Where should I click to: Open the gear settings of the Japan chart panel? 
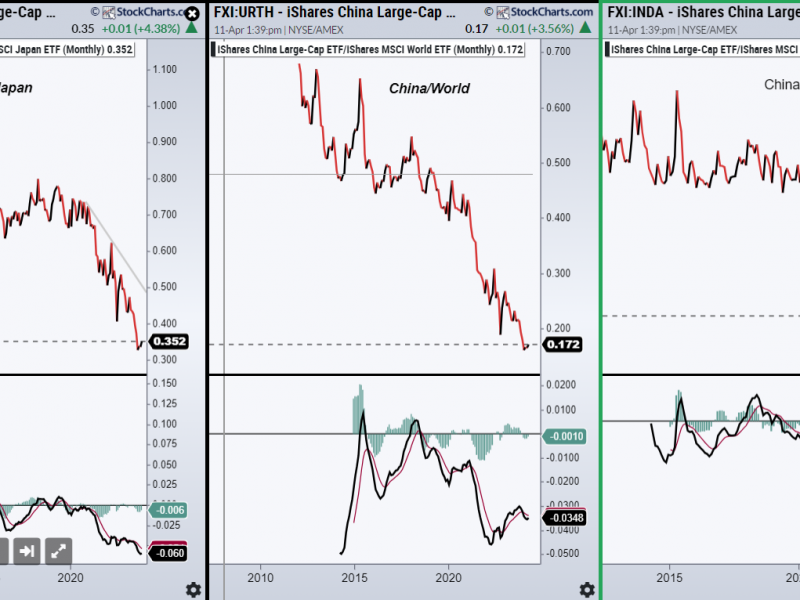pyautogui.click(x=193, y=590)
